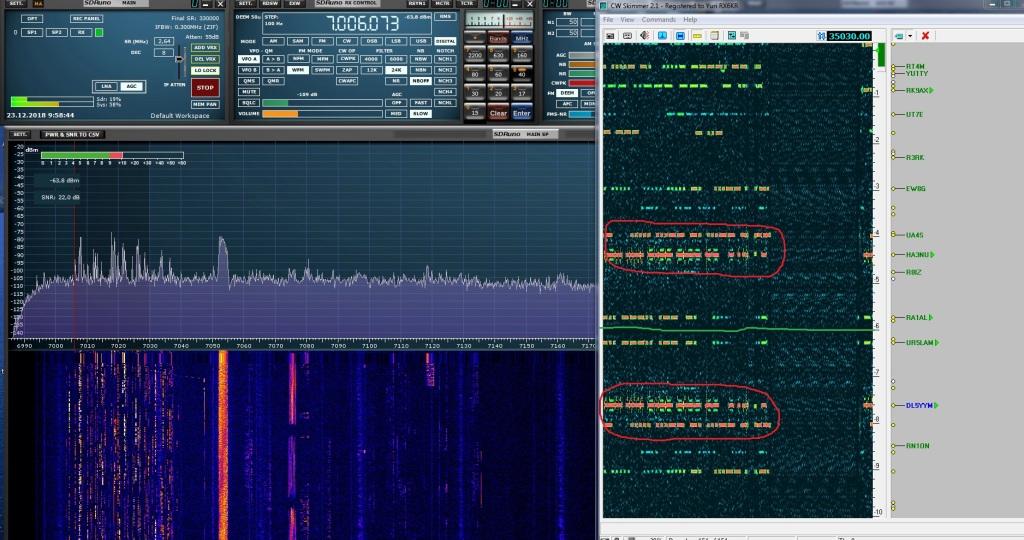Image resolution: width=1024 pixels, height=540 pixels.
Task: Adjust the orange VOLUME slider
Action: click(x=322, y=114)
